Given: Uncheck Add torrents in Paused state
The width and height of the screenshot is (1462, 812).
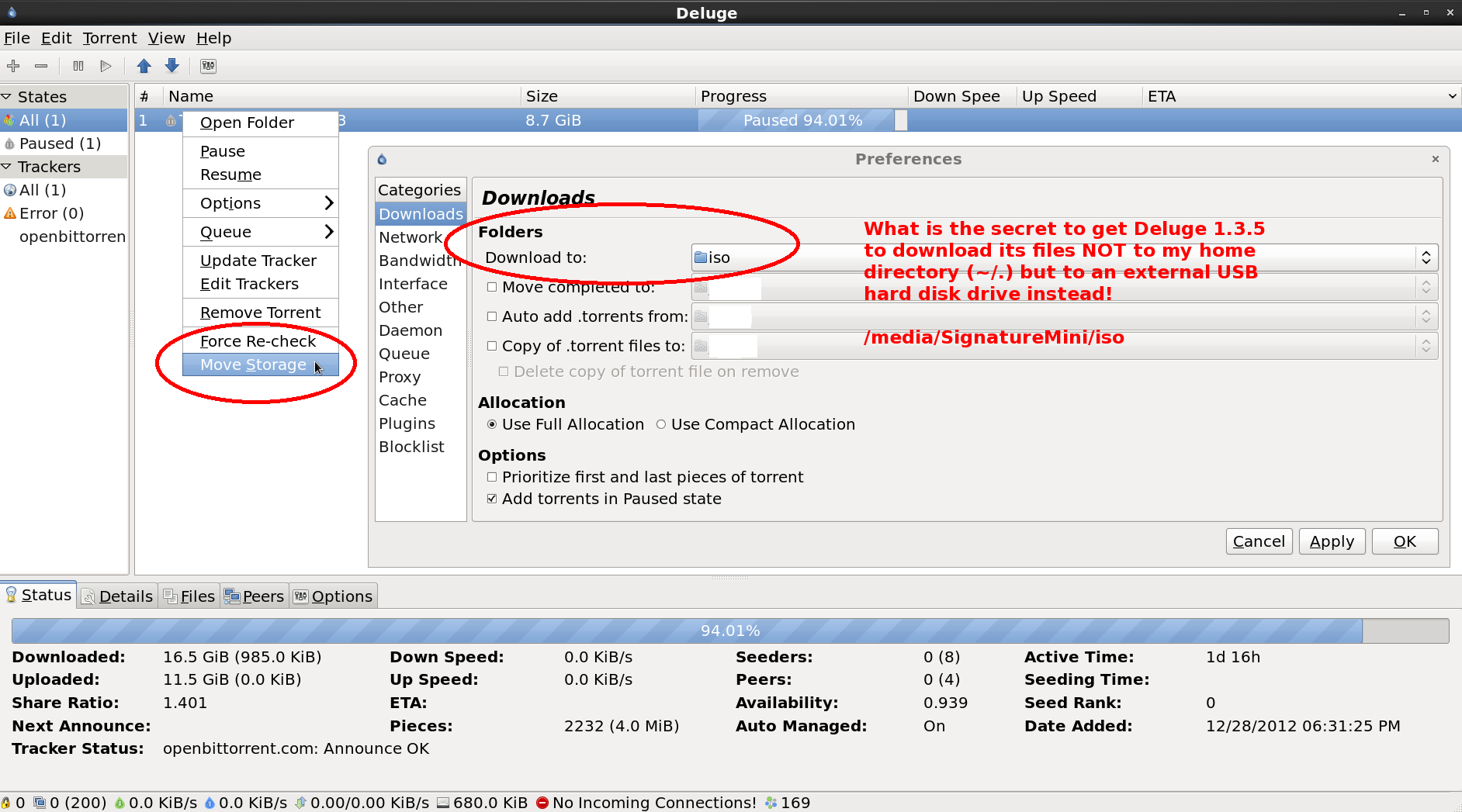Looking at the screenshot, I should (492, 499).
